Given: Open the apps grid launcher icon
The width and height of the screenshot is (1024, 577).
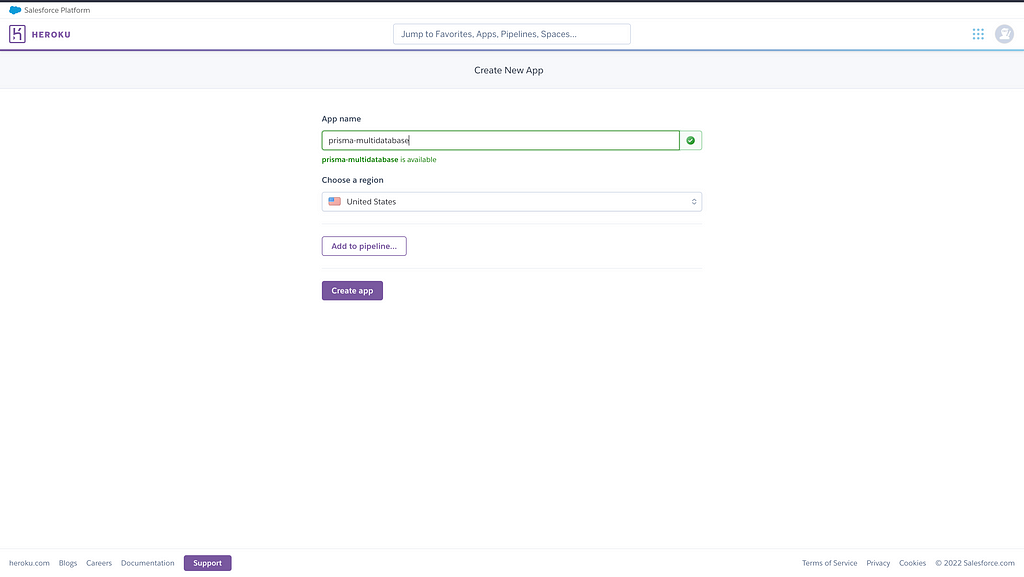Looking at the screenshot, I should tap(978, 34).
